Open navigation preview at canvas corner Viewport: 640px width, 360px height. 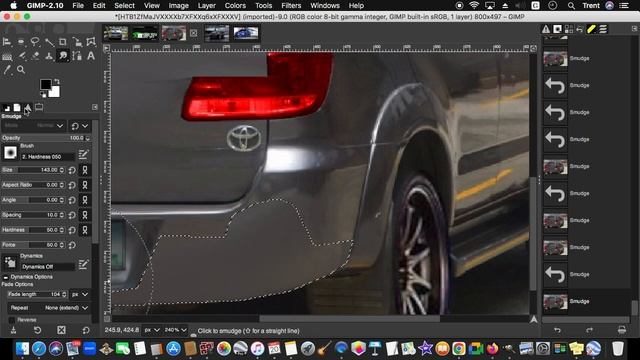click(533, 319)
